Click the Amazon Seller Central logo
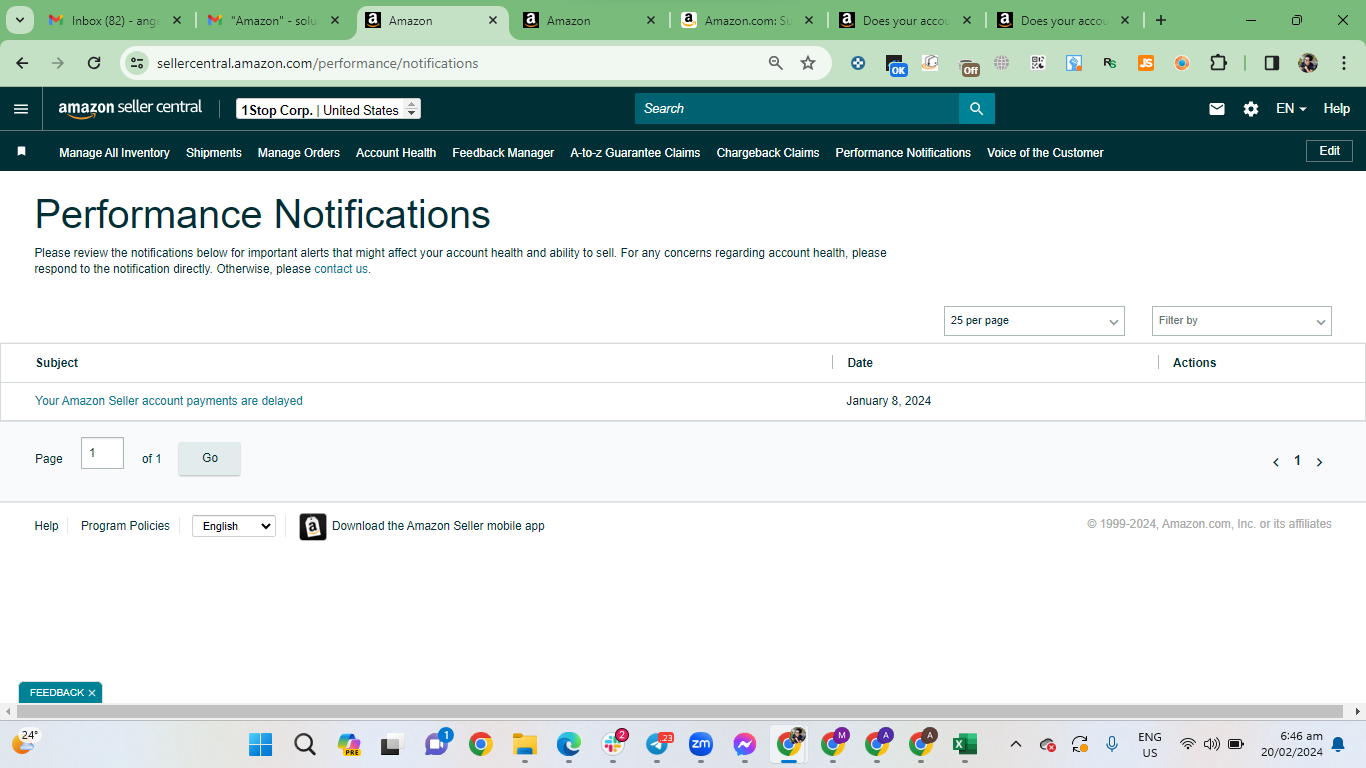Image resolution: width=1366 pixels, height=768 pixels. click(x=130, y=108)
